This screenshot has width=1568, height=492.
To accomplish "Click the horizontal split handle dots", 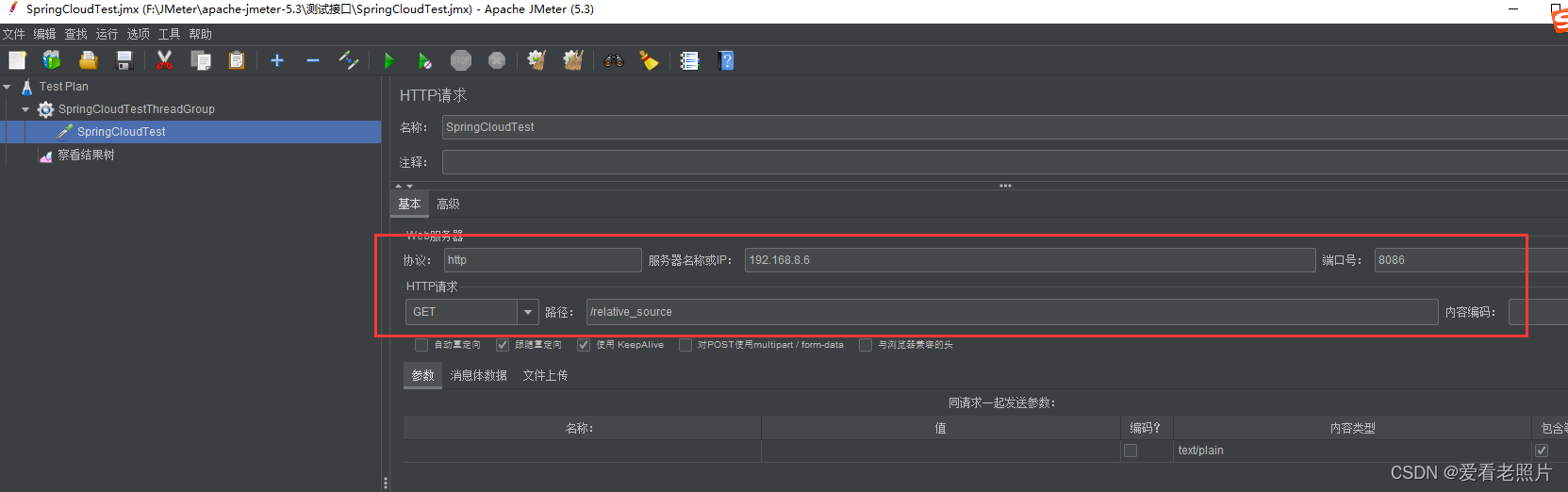I will click(x=1005, y=186).
